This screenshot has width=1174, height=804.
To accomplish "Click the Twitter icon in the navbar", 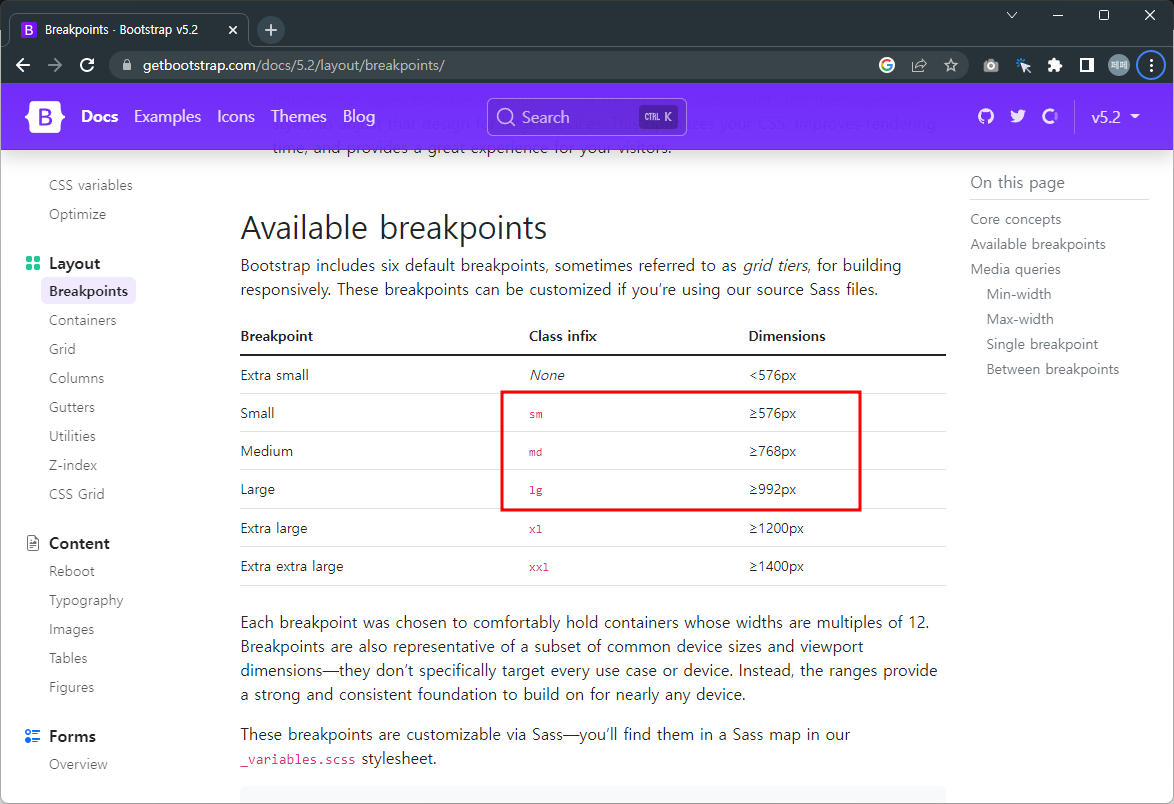I will 1017,117.
